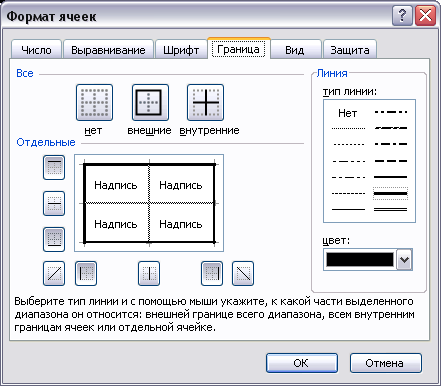Apply the 'внешние' outer border preset
The width and height of the screenshot is (441, 386).
150,102
